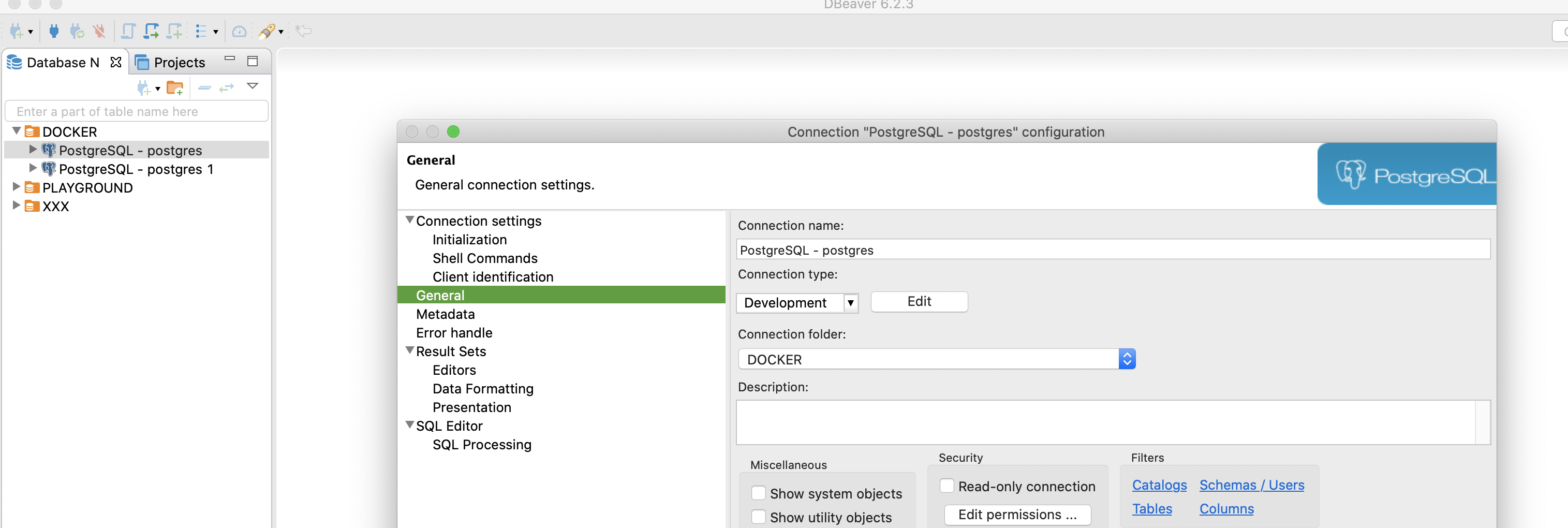Expand the PostgreSQL - postgres connection
Viewport: 1568px width, 528px height.
[33, 149]
